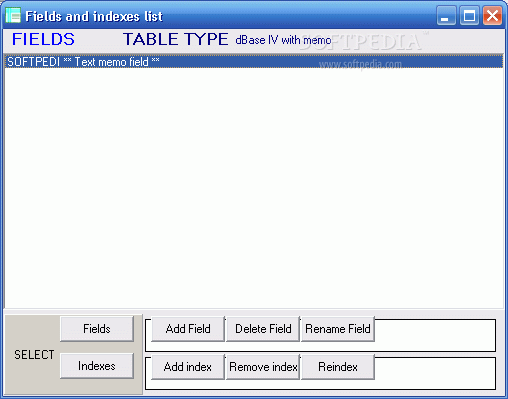
Task: Click the Fields and indexes list title
Action: pyautogui.click(x=94, y=16)
